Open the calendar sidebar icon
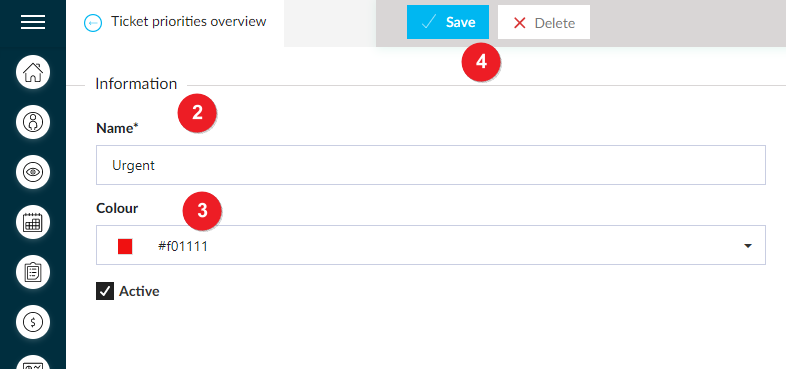 pyautogui.click(x=33, y=222)
